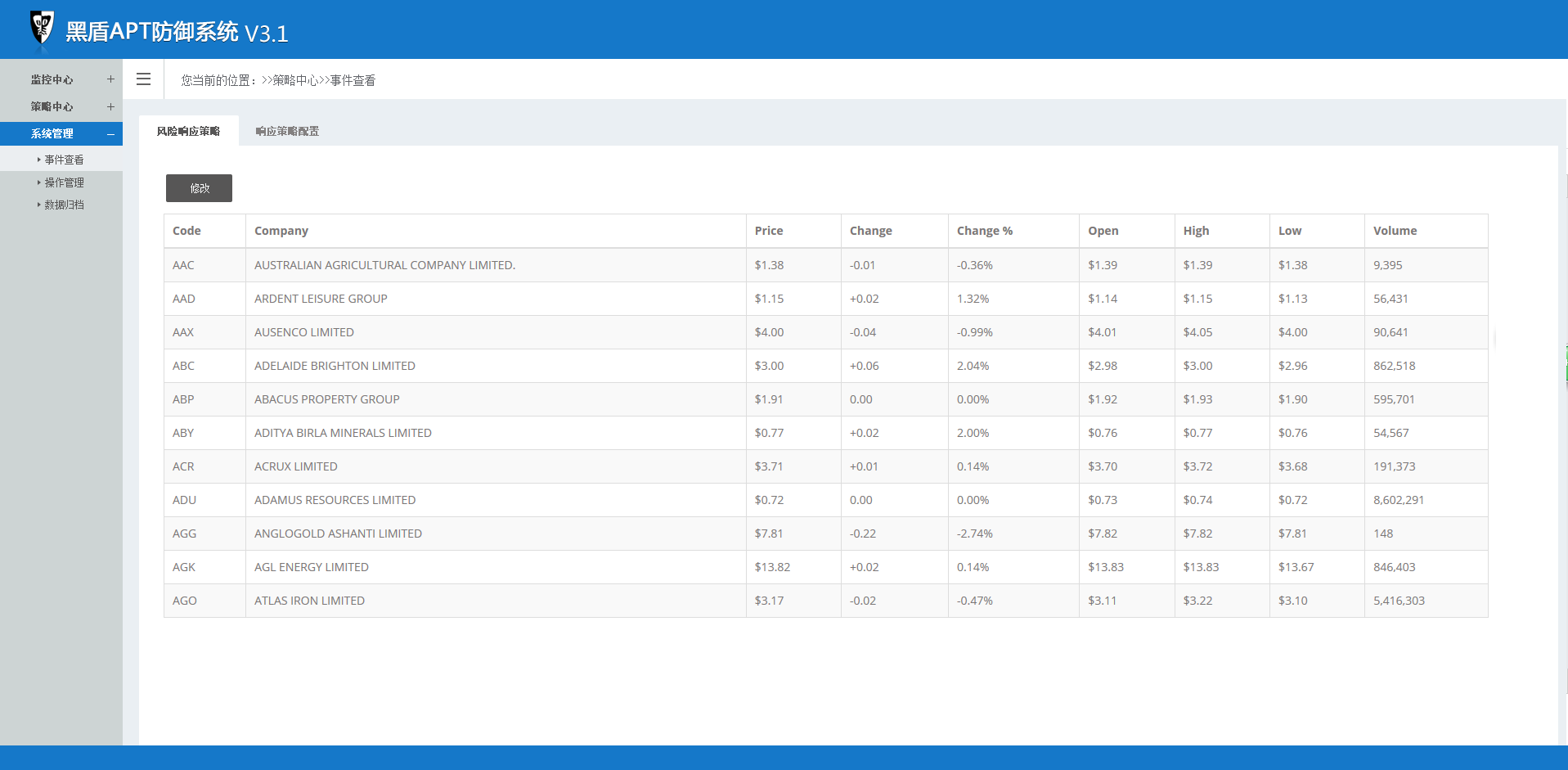Switch to the 响应策略配置 tab
This screenshot has height=770, width=1568.
(x=287, y=131)
